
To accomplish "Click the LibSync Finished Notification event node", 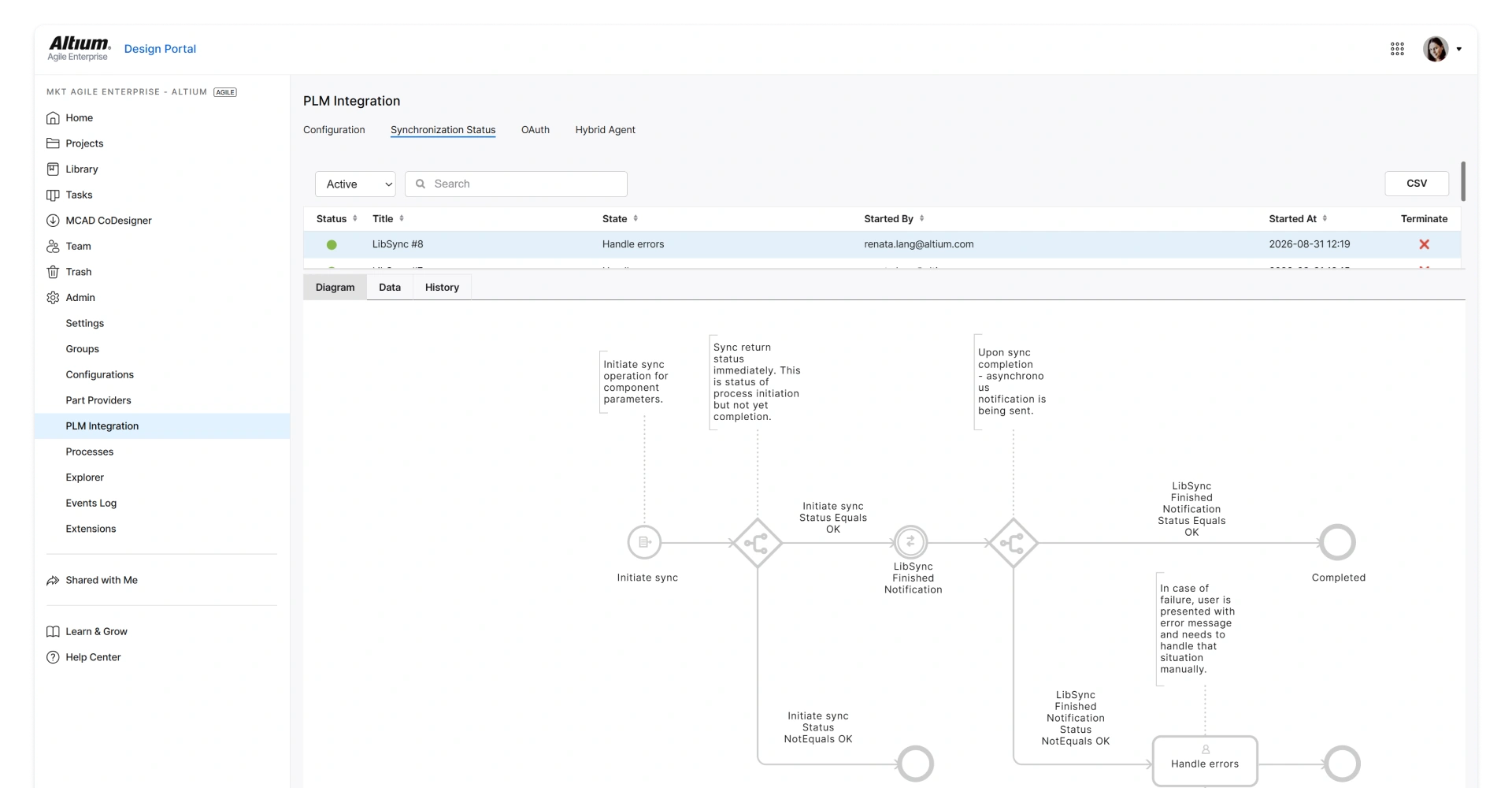I will (911, 542).
